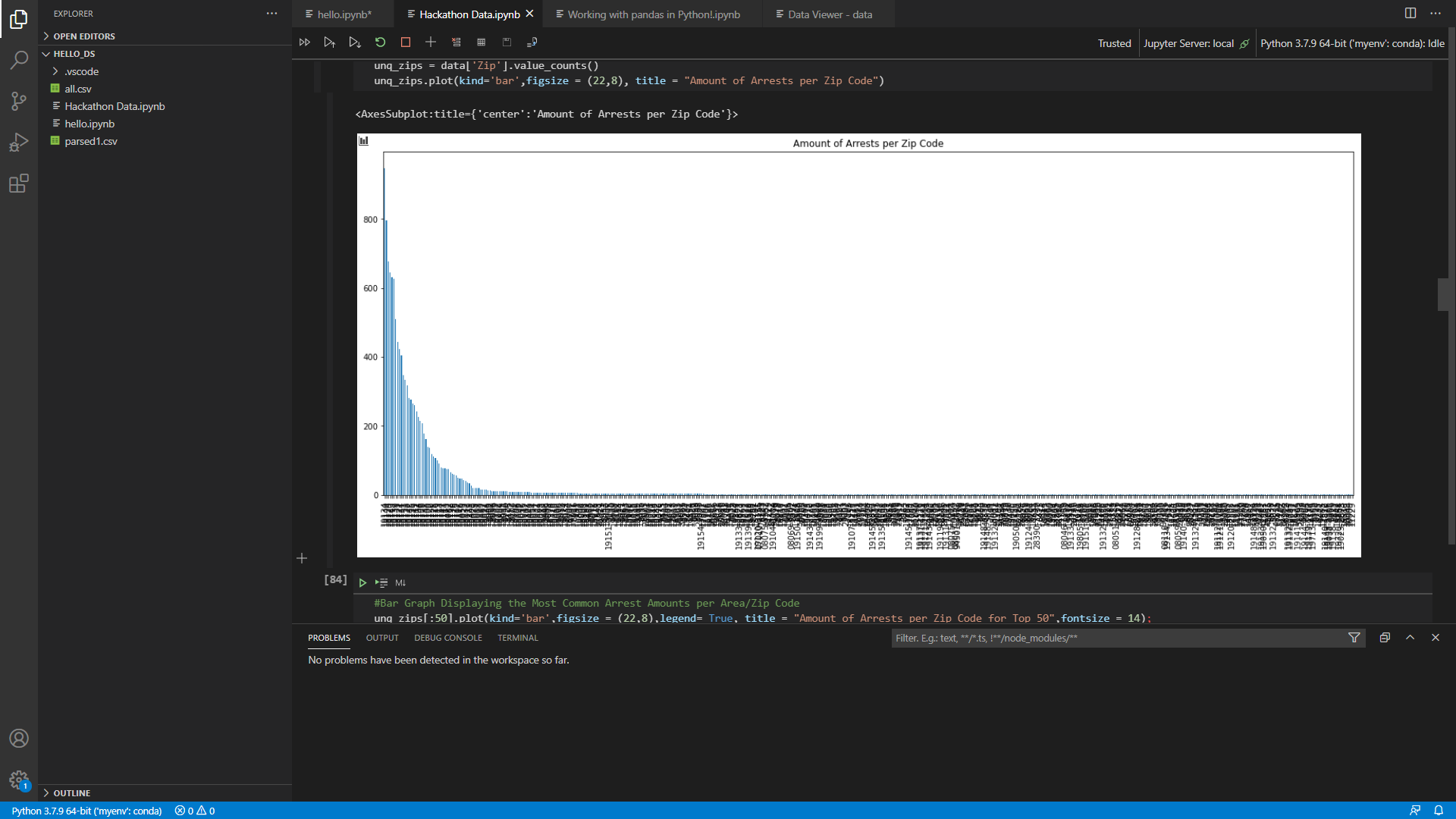Toggle the Trusted notebook status
The width and height of the screenshot is (1456, 819).
tap(1113, 43)
